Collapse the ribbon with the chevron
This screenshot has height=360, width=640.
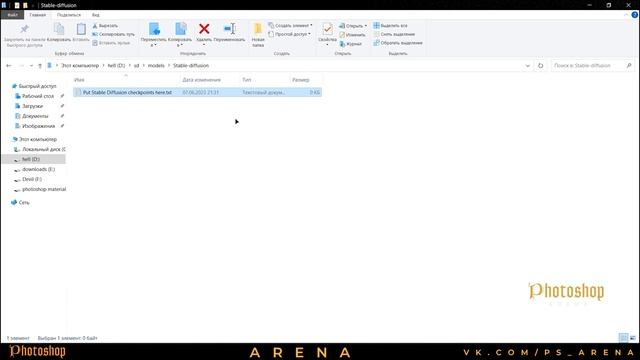click(626, 15)
